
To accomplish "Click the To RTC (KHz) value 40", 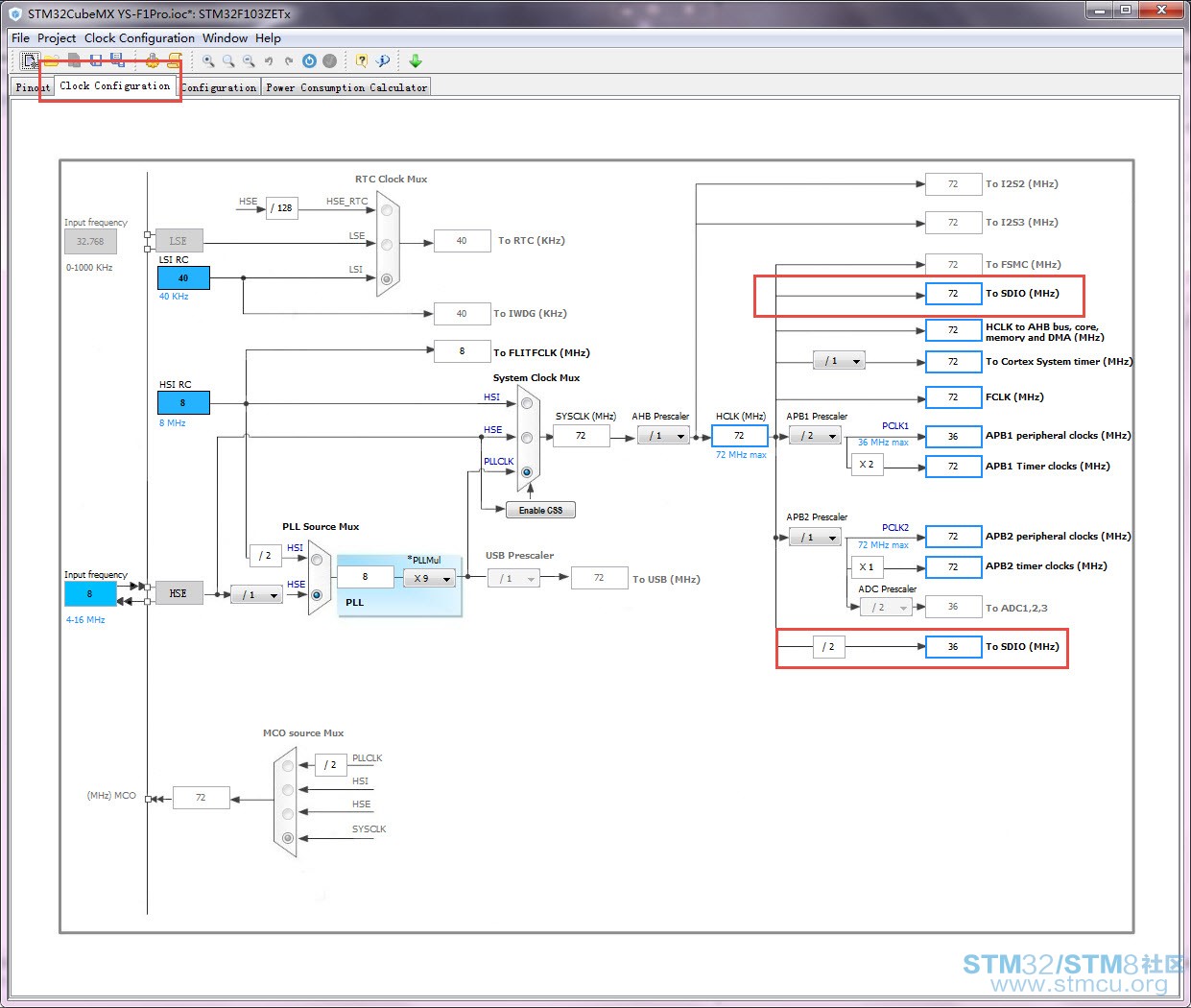I will pos(462,241).
